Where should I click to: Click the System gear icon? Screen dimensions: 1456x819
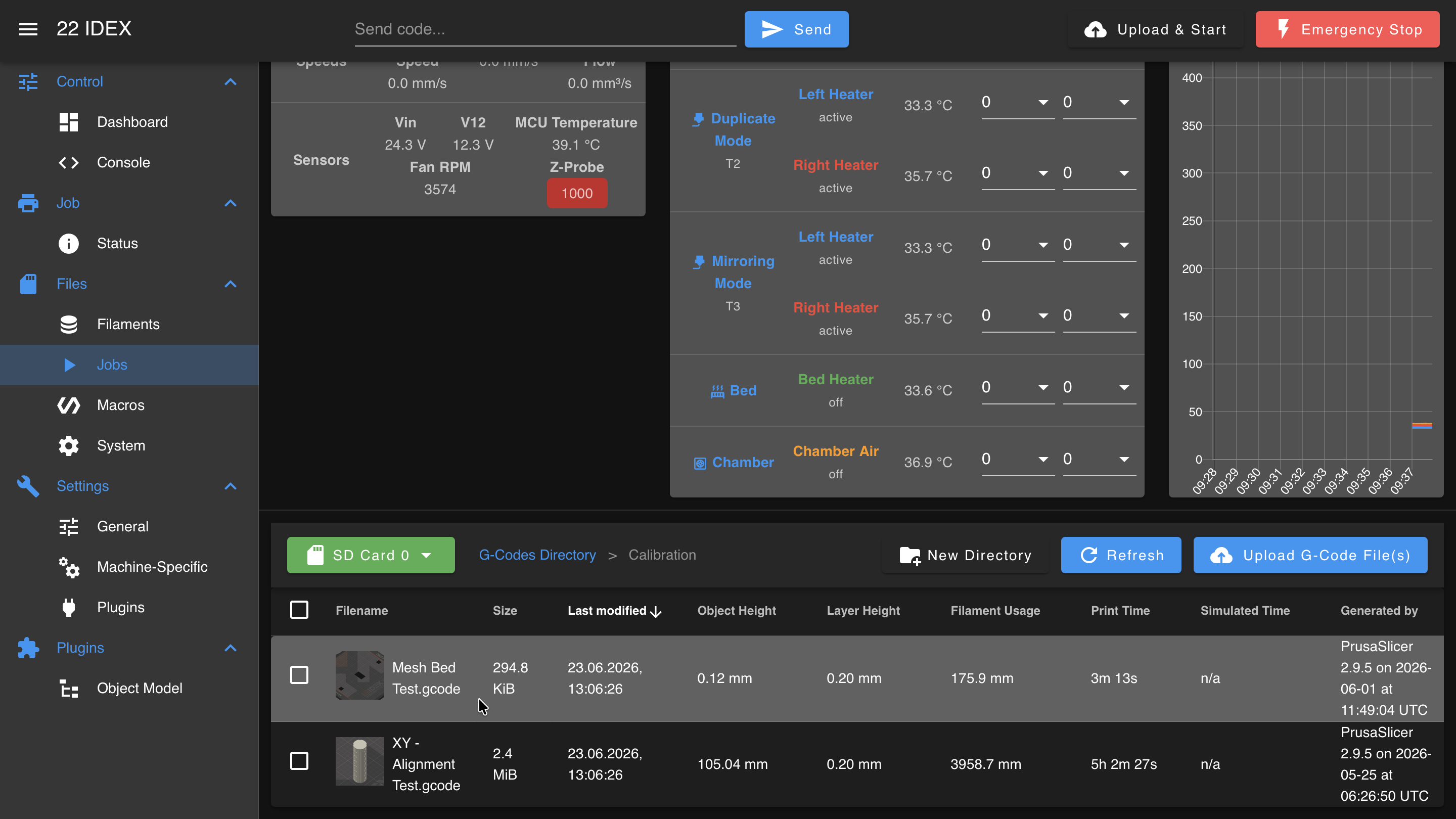click(68, 446)
